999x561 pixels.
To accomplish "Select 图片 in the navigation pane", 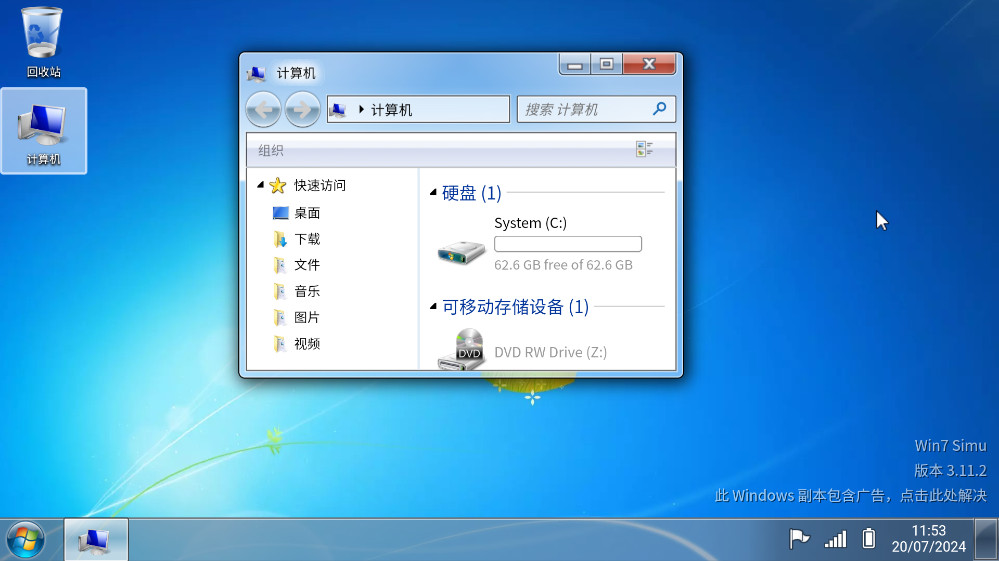I will pos(307,317).
